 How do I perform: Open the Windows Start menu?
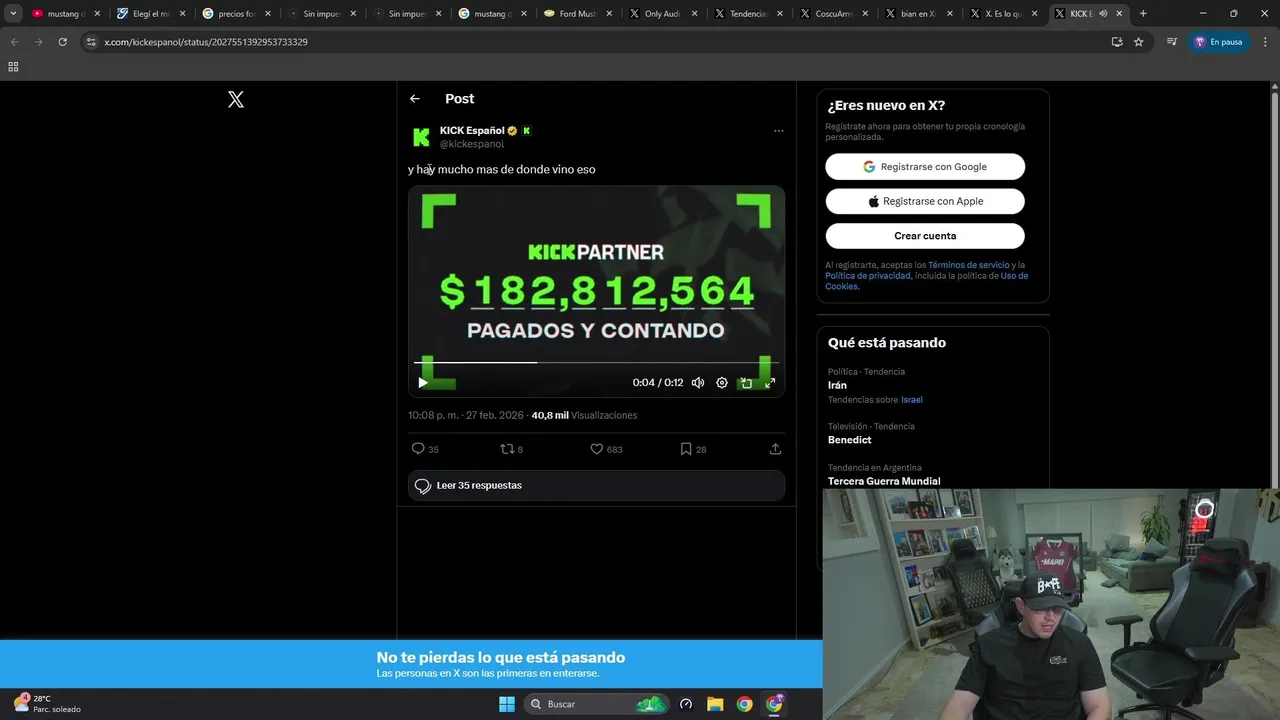(506, 704)
